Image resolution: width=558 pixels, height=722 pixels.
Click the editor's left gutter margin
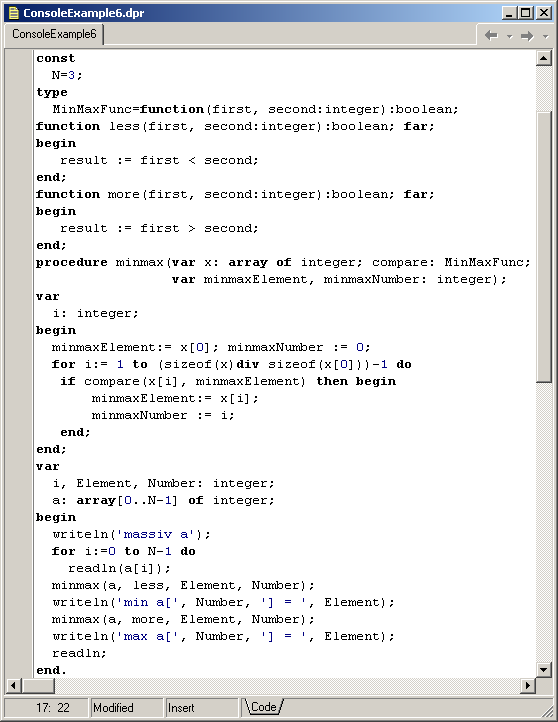pos(19,363)
